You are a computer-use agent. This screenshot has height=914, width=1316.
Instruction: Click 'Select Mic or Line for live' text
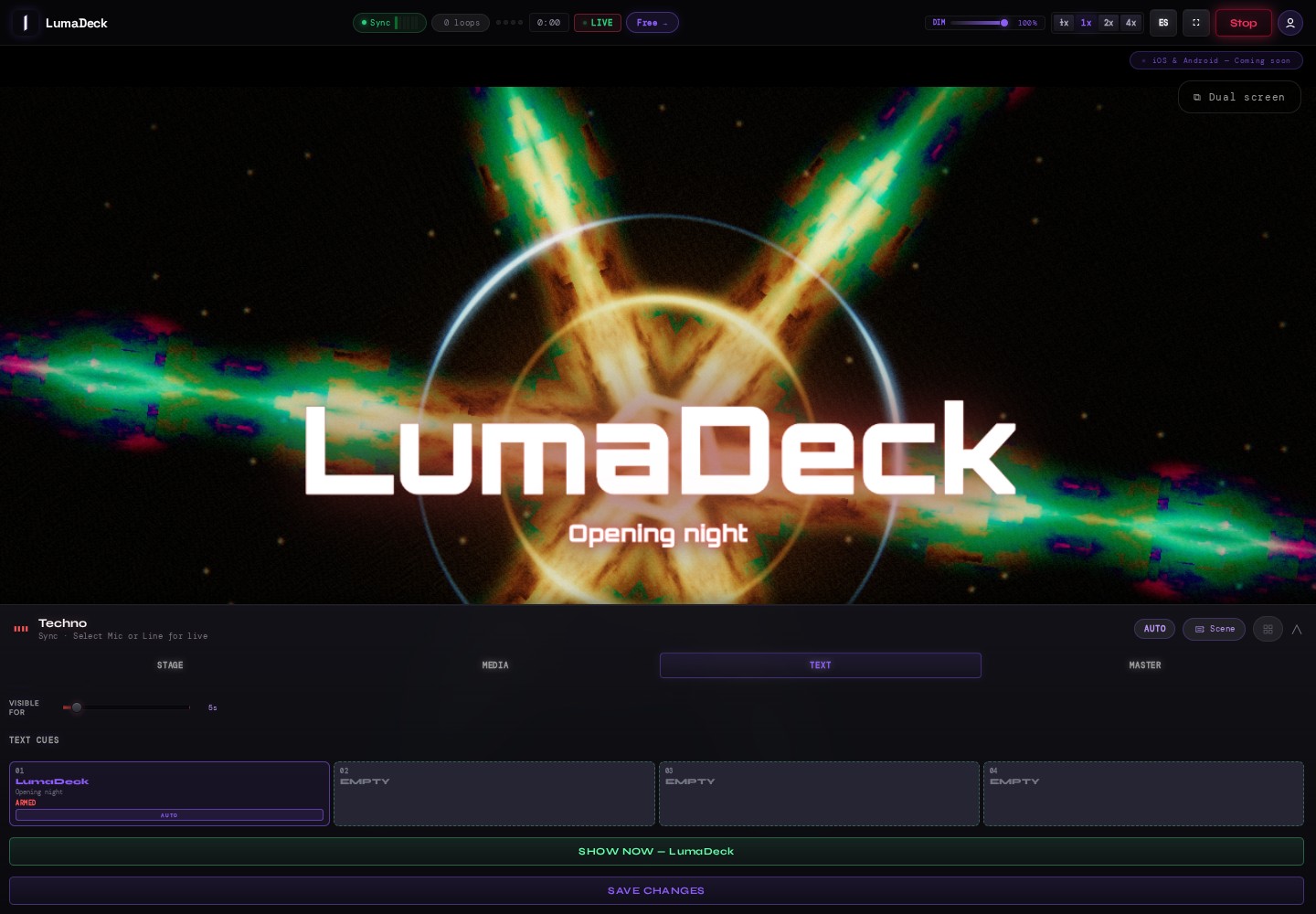(x=140, y=636)
